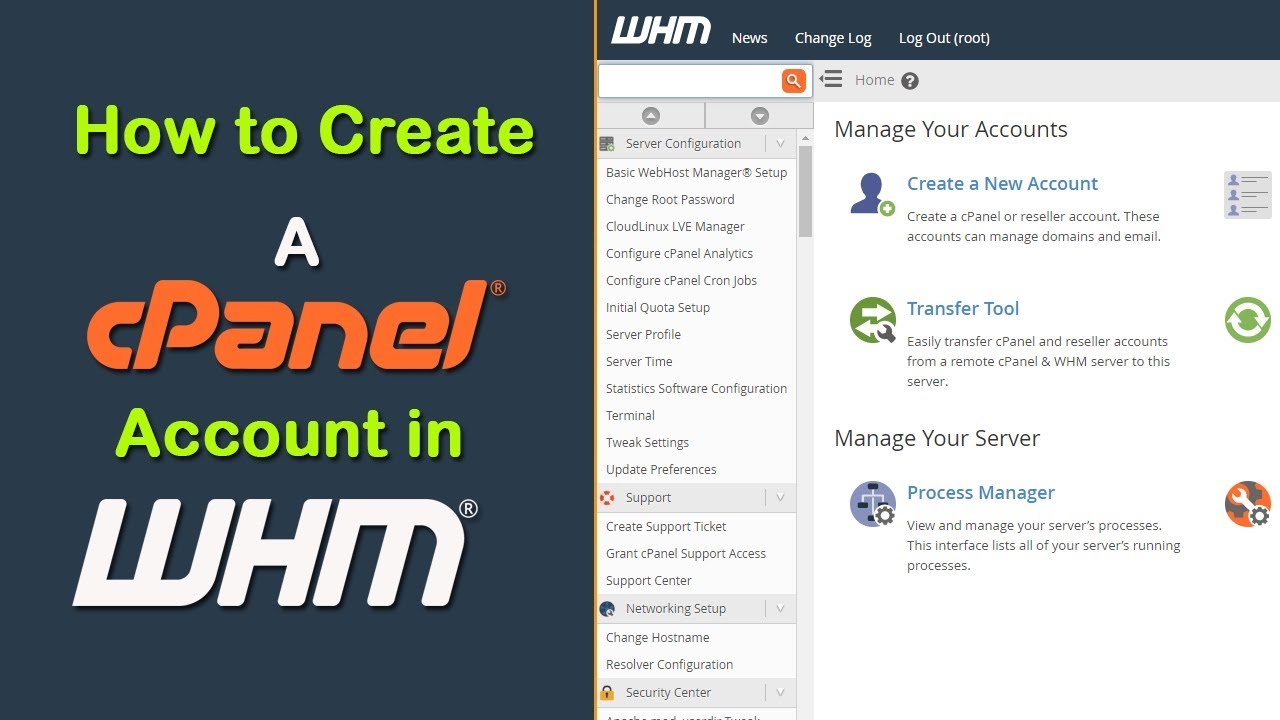The width and height of the screenshot is (1280, 720).
Task: Collapse the Support section chevron
Action: pyautogui.click(x=781, y=498)
